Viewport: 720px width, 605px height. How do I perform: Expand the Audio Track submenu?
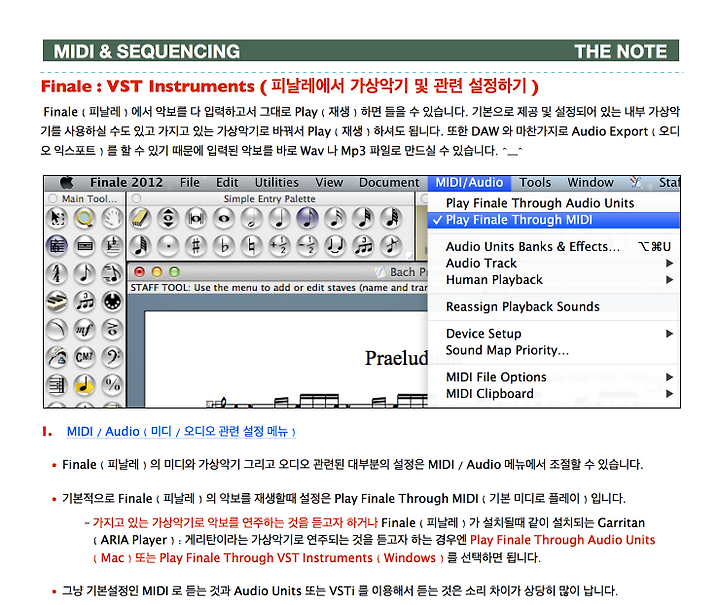click(x=553, y=263)
